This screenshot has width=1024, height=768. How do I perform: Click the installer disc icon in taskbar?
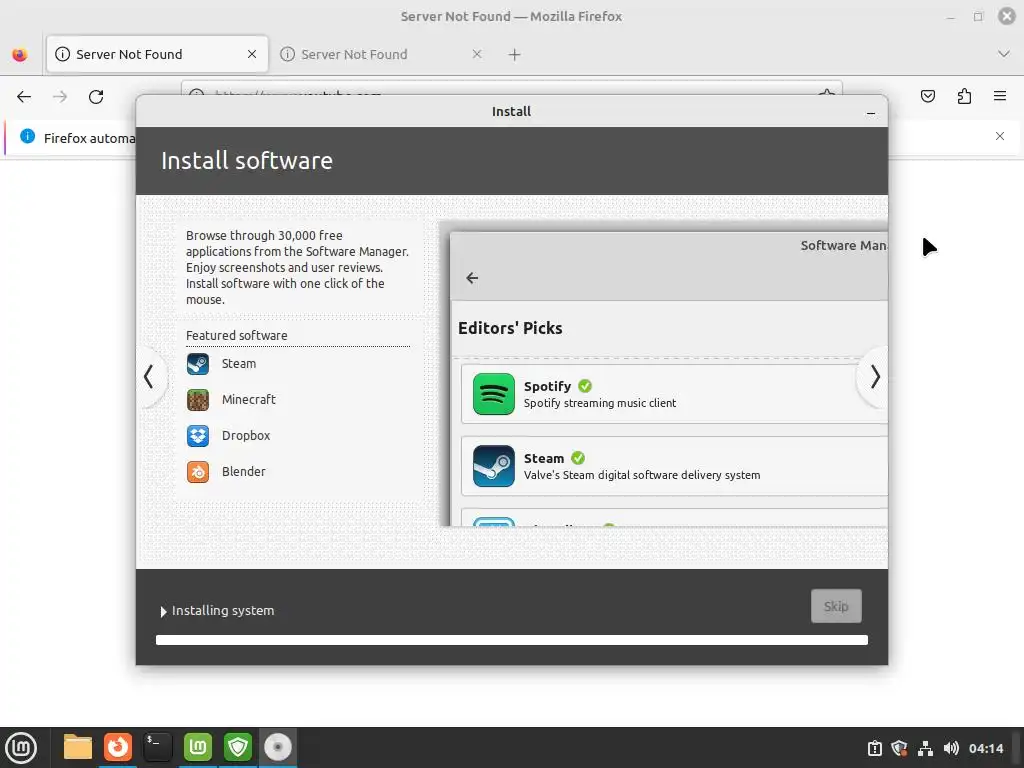pyautogui.click(x=278, y=747)
